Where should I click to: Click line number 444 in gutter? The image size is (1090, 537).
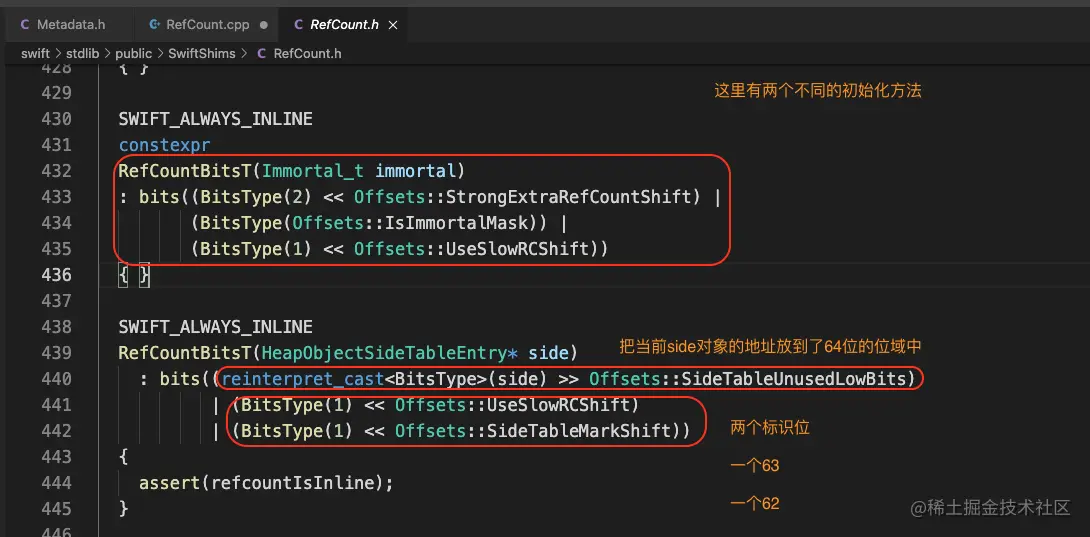(x=54, y=483)
